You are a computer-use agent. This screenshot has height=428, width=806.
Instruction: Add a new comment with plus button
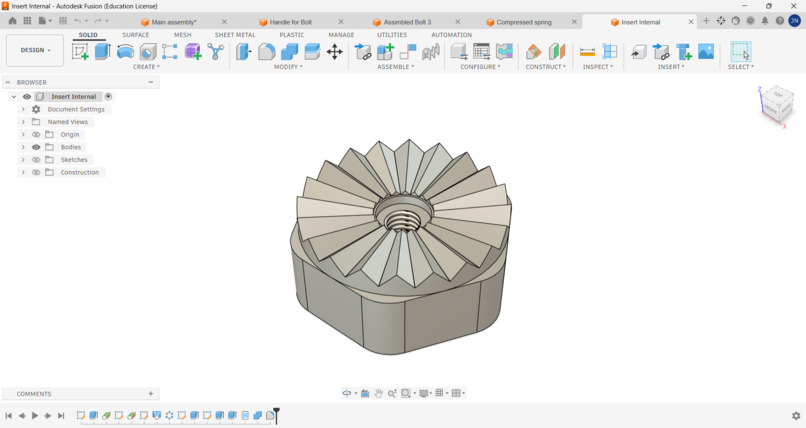pyautogui.click(x=151, y=394)
